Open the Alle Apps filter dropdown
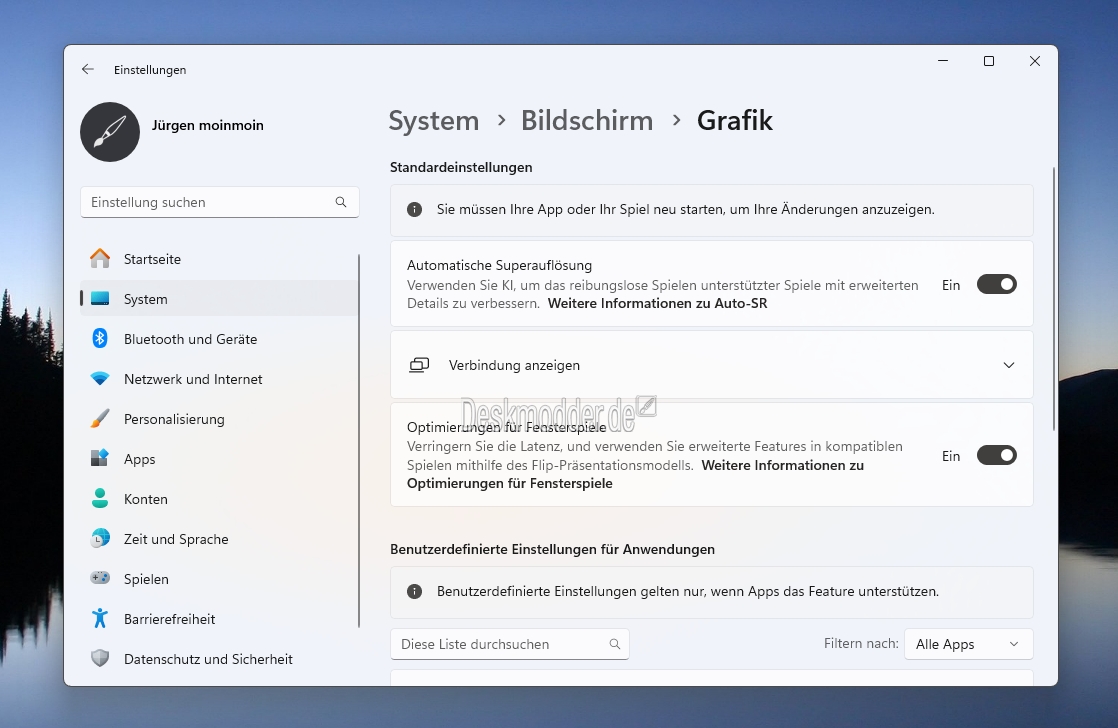The width and height of the screenshot is (1118, 728). coord(967,644)
